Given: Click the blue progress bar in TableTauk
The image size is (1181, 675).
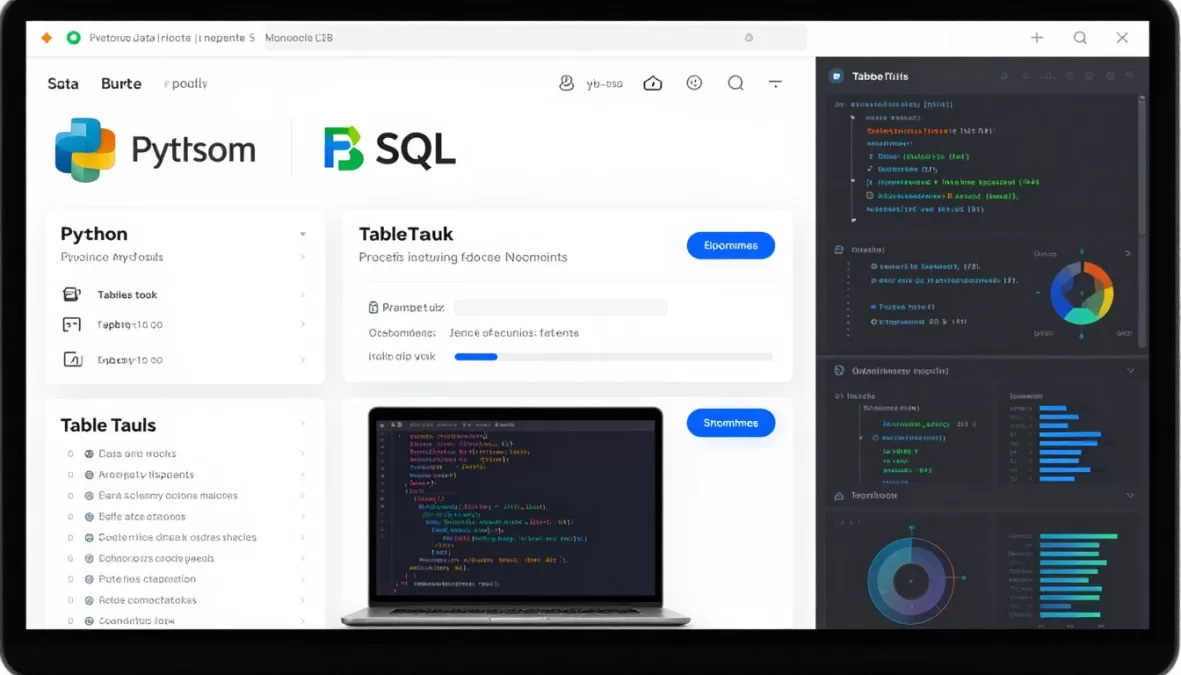Looking at the screenshot, I should point(476,357).
